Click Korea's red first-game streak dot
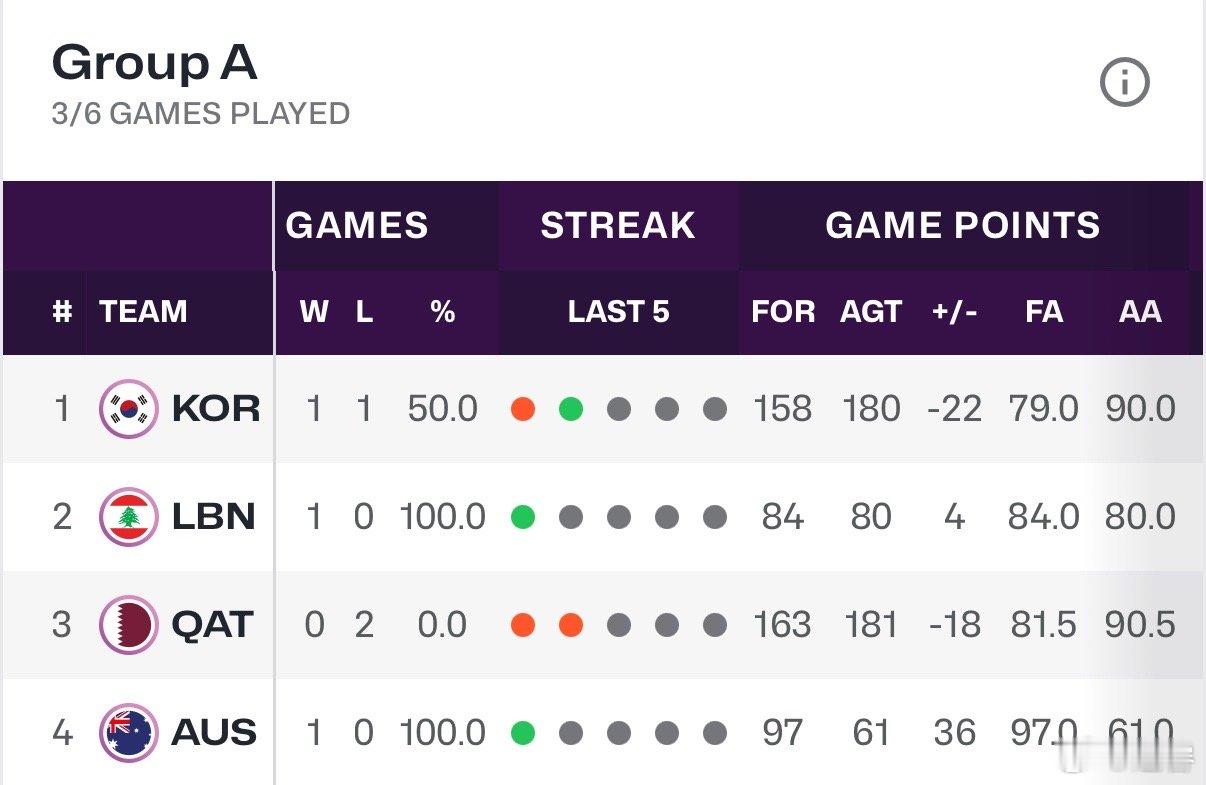The image size is (1206, 785). (523, 409)
